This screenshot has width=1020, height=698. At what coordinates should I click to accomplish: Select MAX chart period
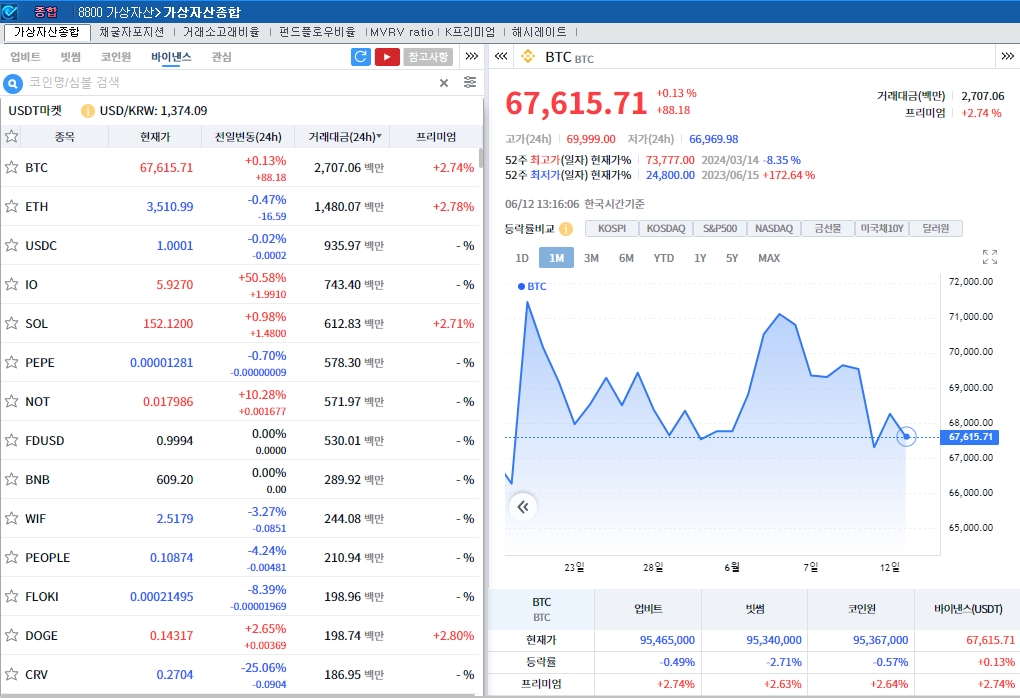click(768, 258)
